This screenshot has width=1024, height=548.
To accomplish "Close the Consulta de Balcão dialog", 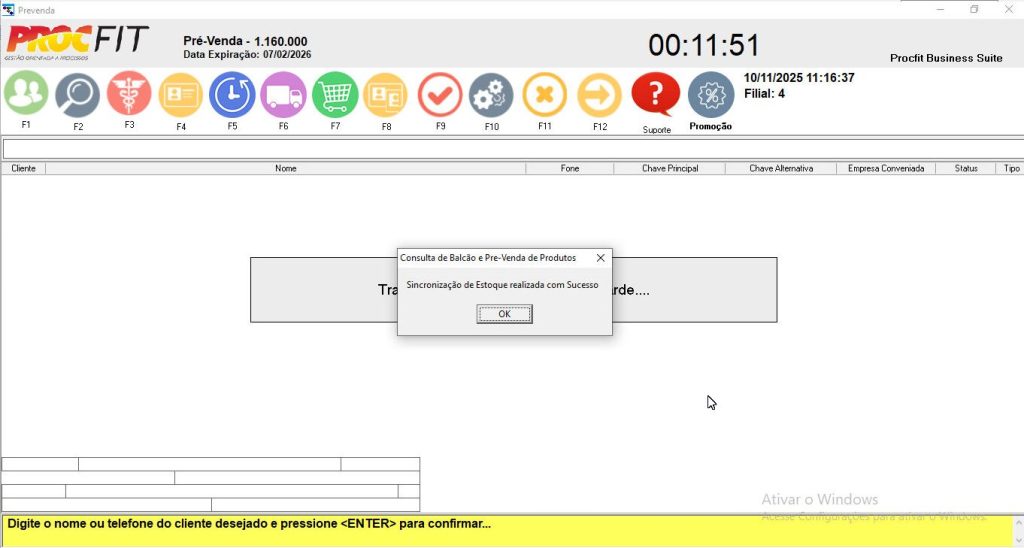I will pos(600,258).
